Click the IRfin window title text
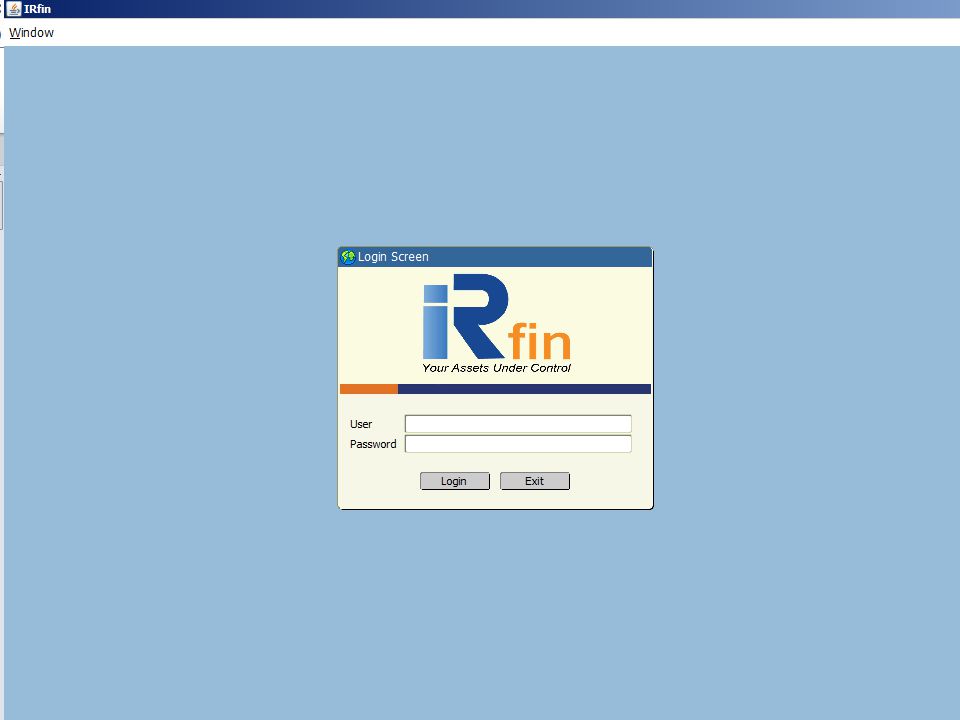 (37, 9)
